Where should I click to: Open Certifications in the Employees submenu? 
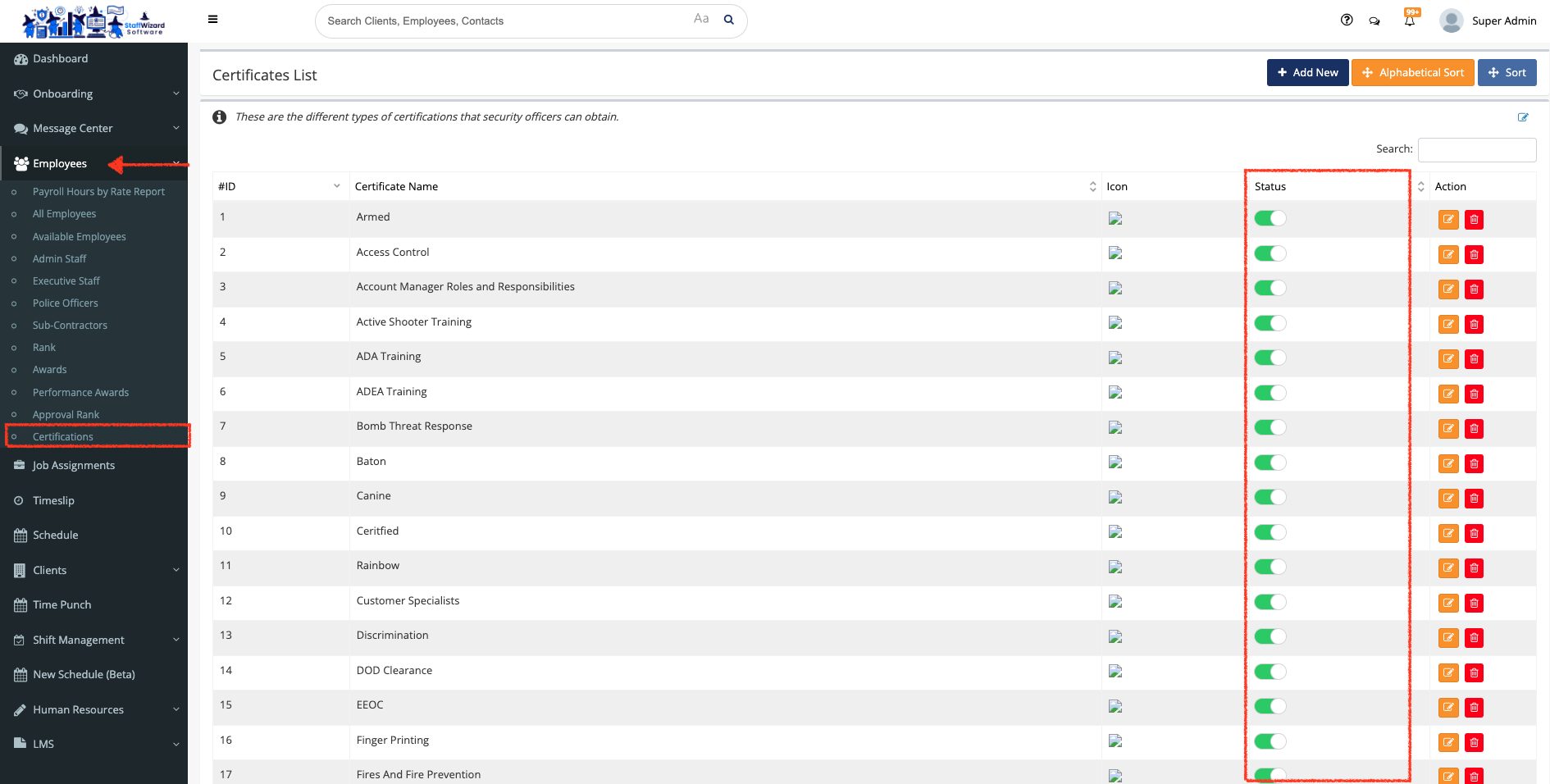[x=63, y=437]
